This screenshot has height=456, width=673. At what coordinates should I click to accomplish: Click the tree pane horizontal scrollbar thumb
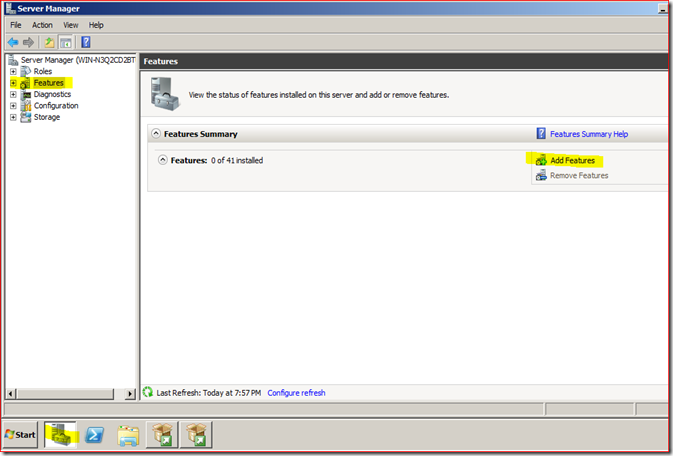[65, 393]
